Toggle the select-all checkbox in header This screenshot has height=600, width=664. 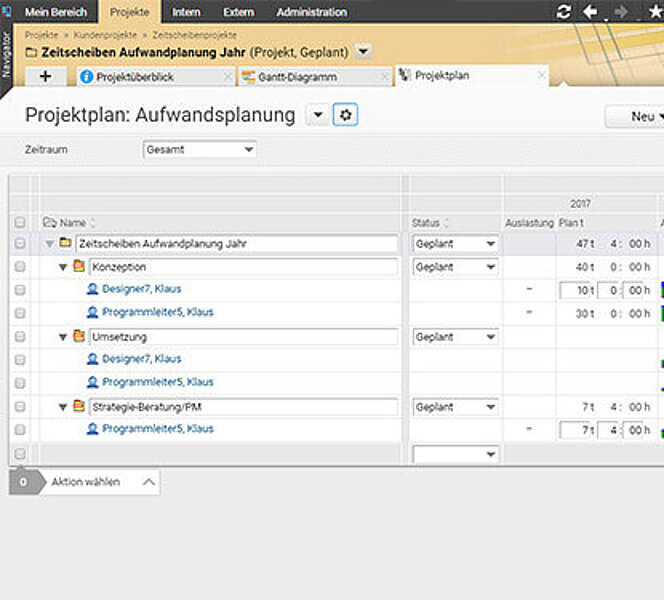(20, 223)
